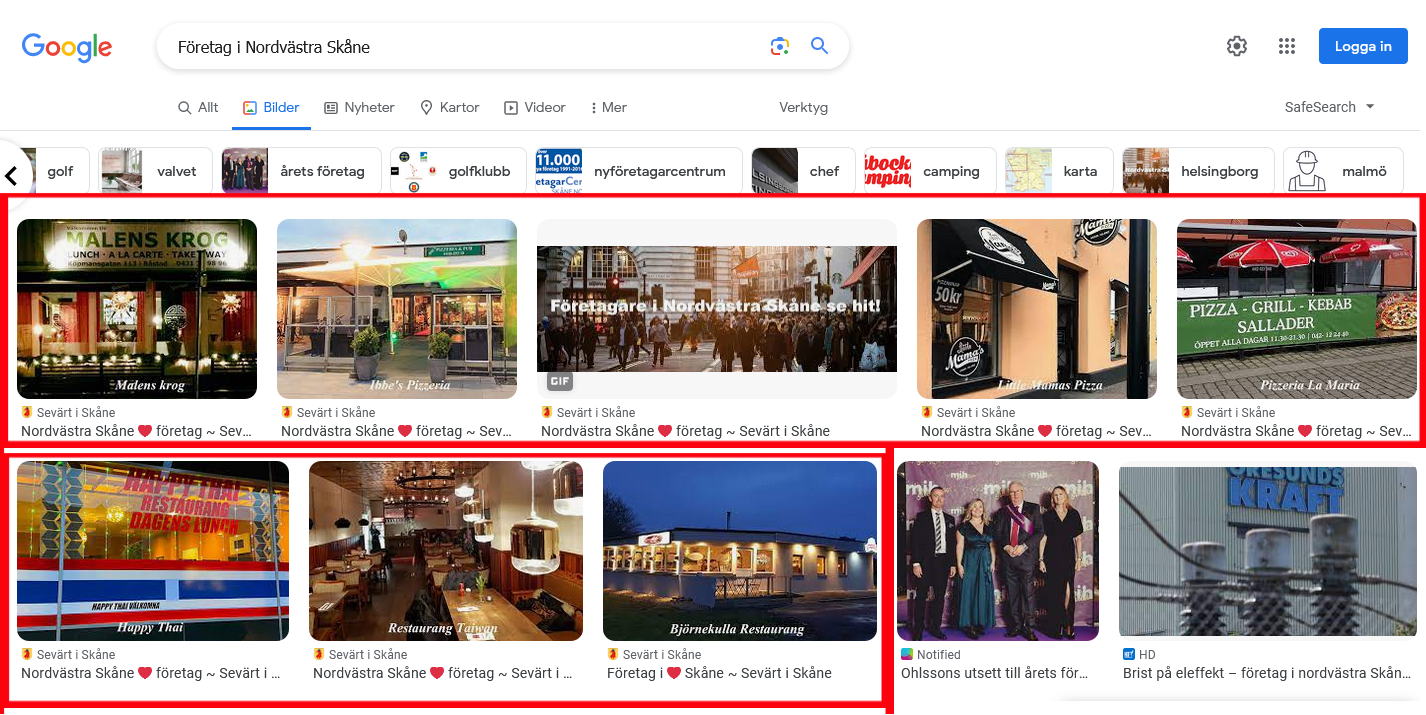The image size is (1426, 715).
Task: Open 'Ohlssons utsett till årets för...' link
Action: 995,673
